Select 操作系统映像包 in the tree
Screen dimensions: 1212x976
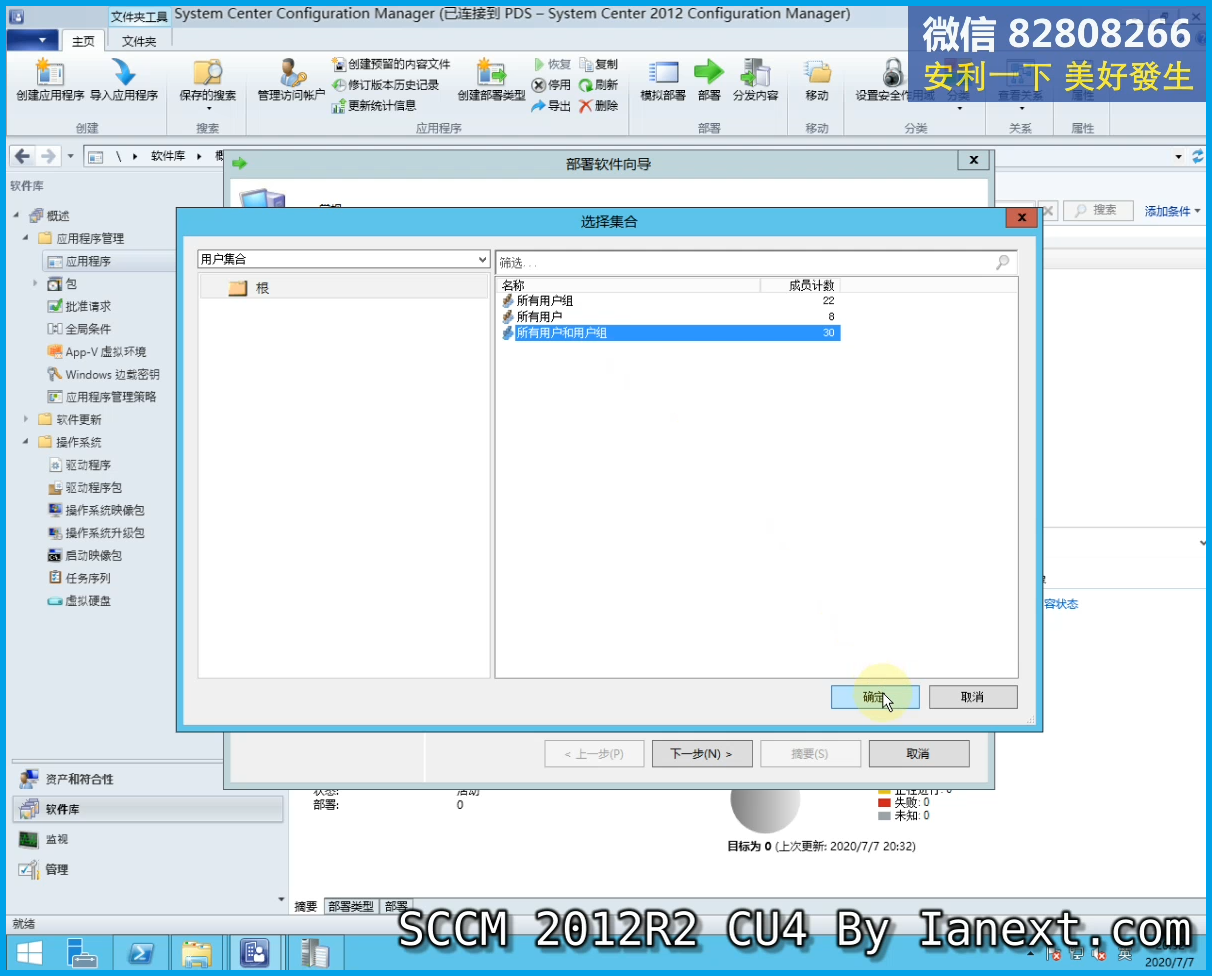97,510
